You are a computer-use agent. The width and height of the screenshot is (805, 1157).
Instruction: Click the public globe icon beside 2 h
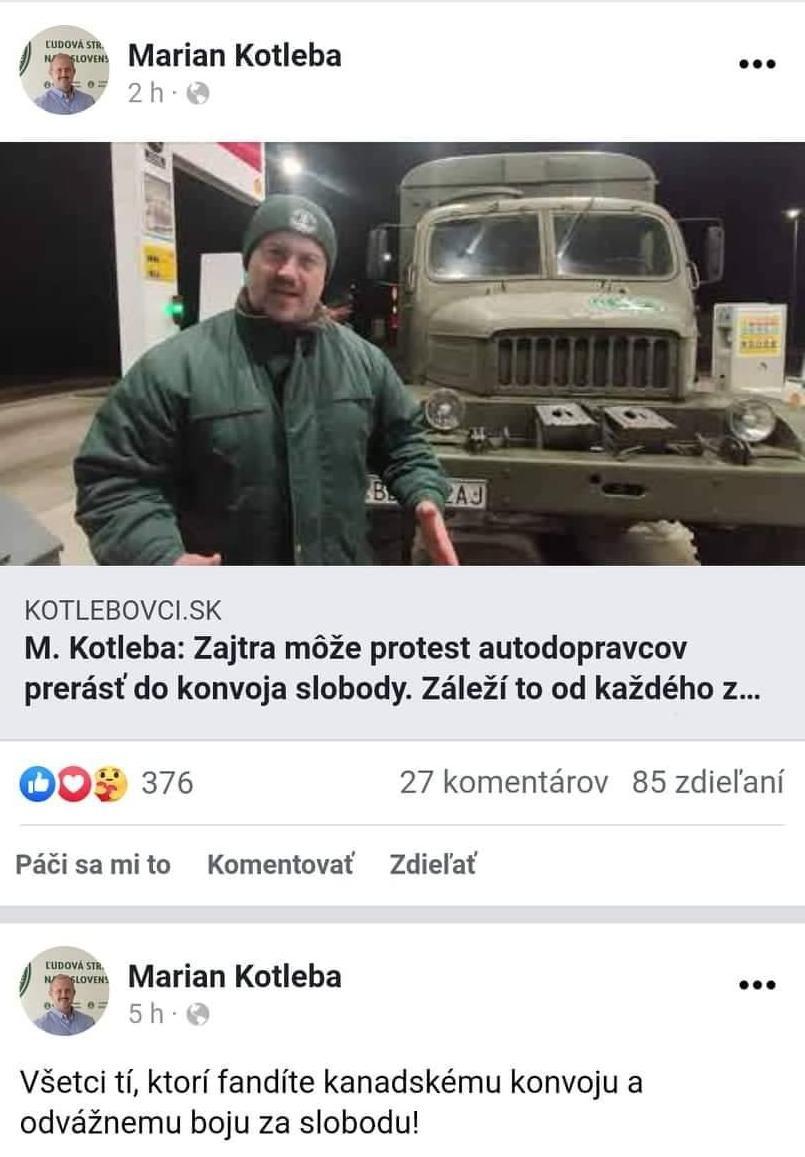[x=198, y=94]
